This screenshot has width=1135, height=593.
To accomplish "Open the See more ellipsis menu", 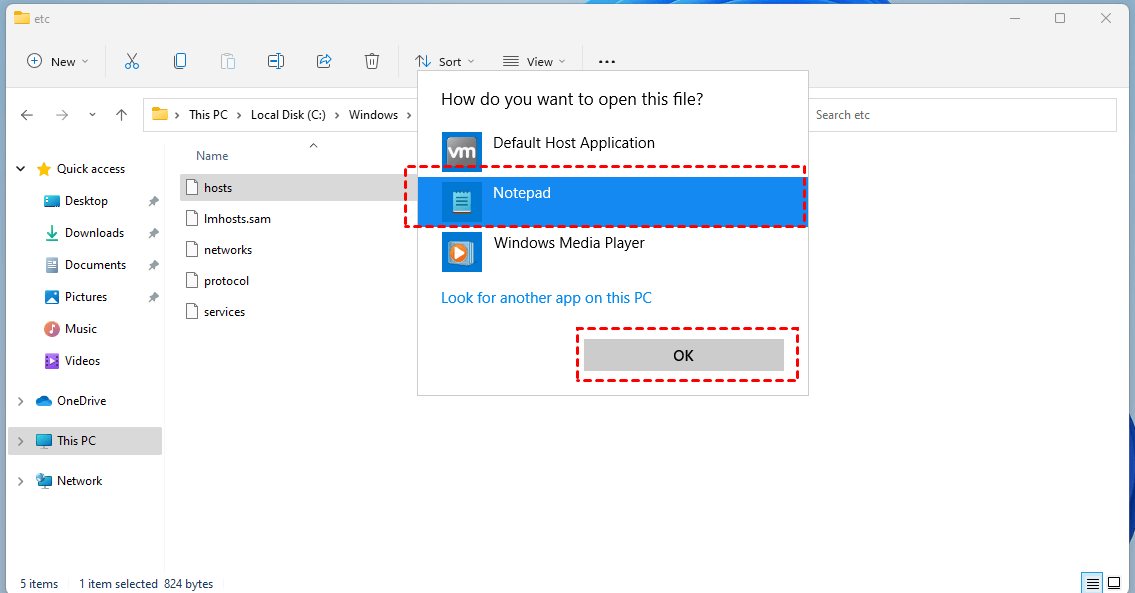I will point(607,61).
